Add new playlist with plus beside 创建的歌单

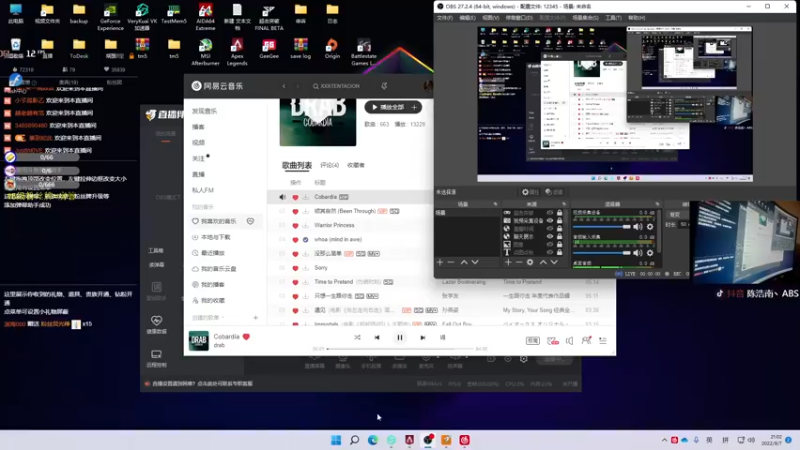pos(256,318)
